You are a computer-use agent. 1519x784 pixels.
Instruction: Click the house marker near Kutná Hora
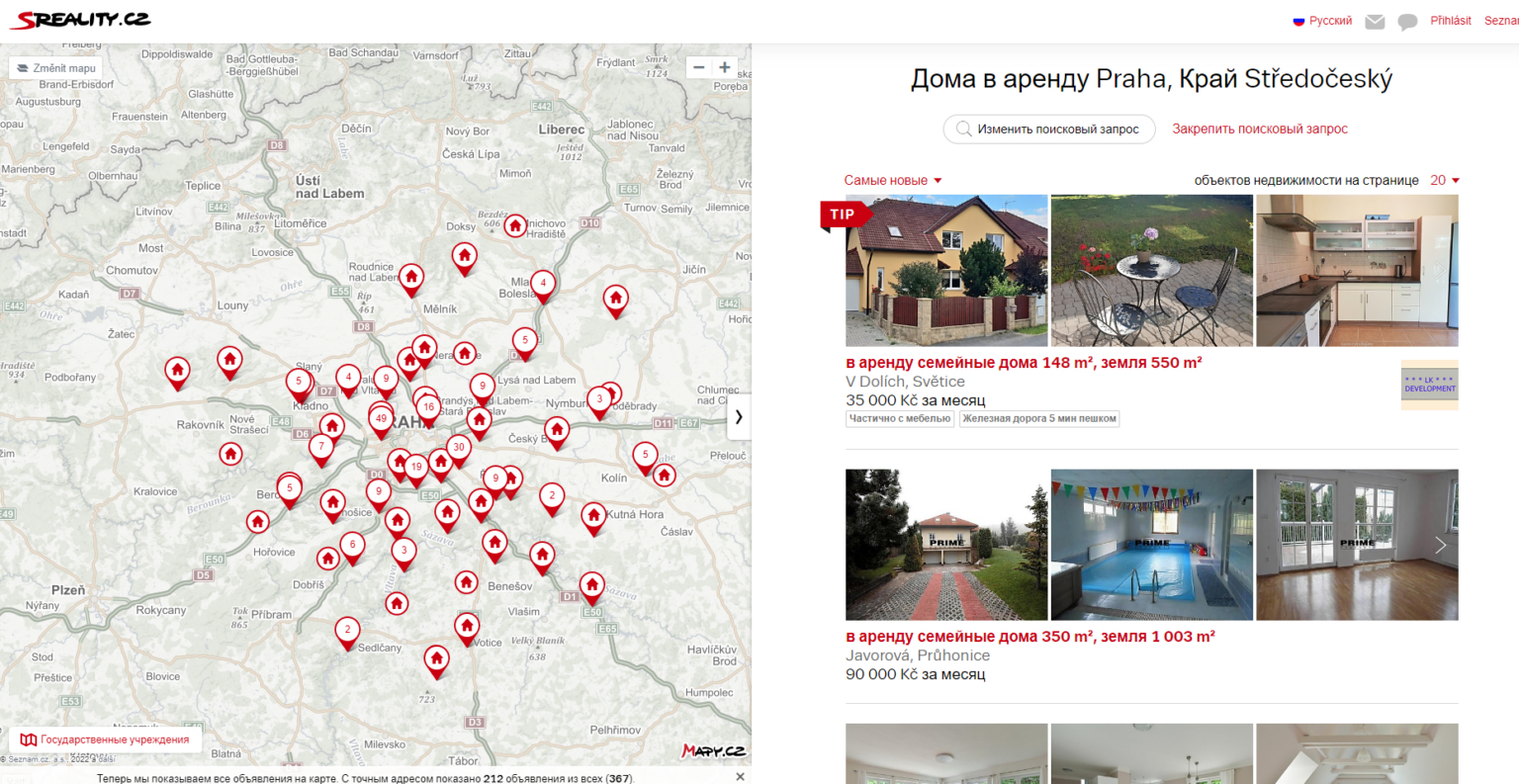point(593,515)
